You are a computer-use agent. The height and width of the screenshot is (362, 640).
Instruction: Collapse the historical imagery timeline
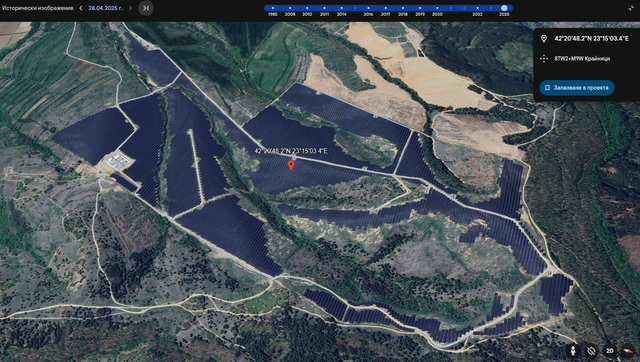pyautogui.click(x=631, y=8)
